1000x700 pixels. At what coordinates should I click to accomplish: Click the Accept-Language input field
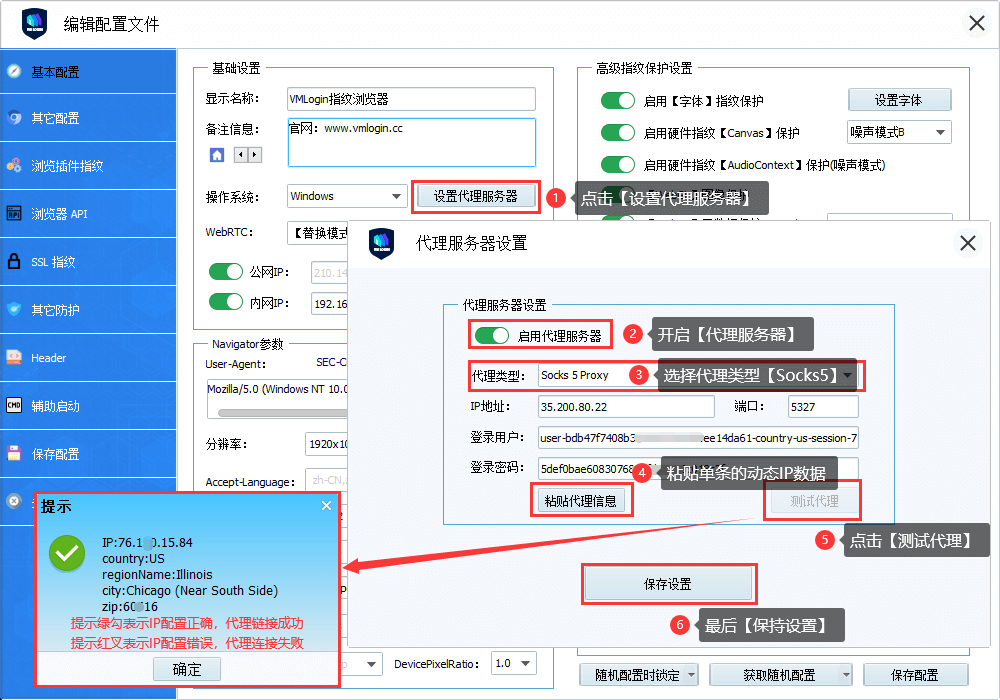tap(327, 481)
